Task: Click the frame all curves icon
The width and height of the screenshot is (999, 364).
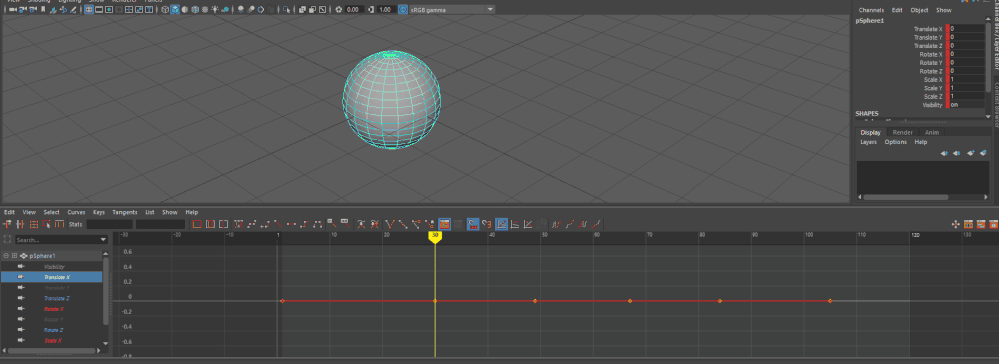Action: 197,224
